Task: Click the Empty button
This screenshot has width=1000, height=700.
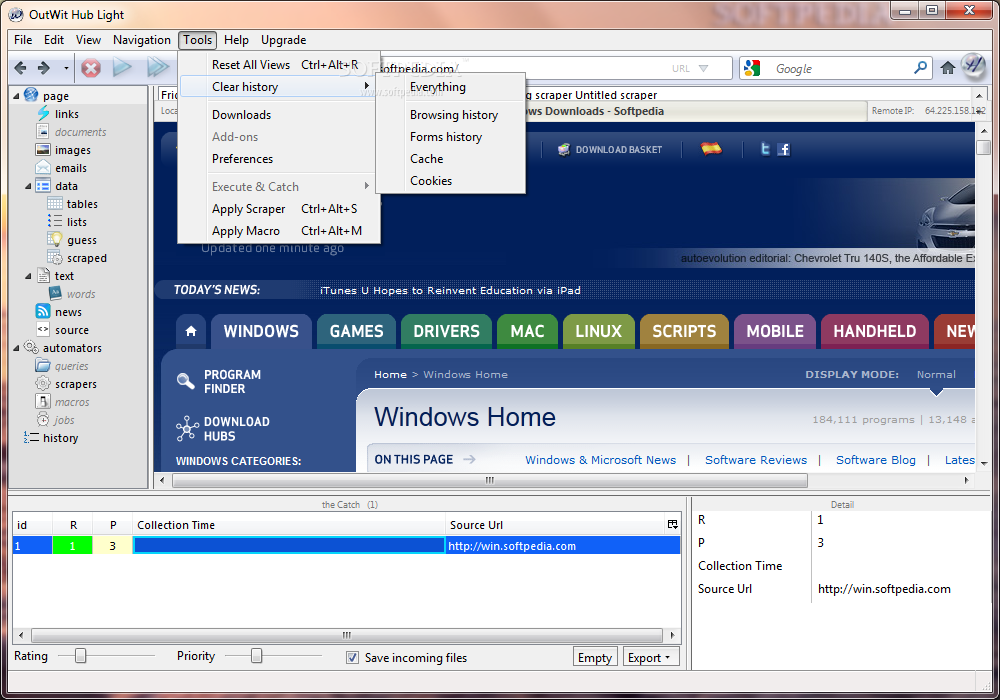Action: point(594,657)
